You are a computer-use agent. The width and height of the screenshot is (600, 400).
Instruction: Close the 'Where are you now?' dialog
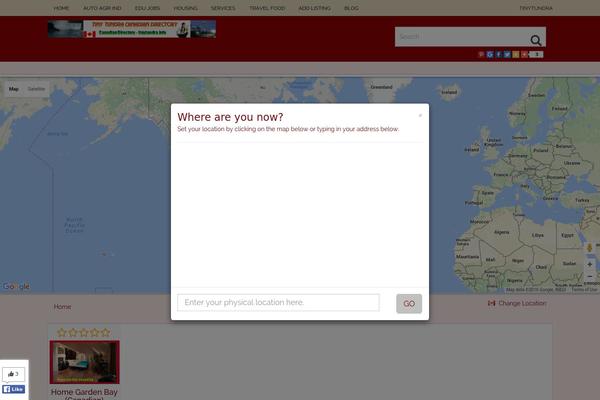420,115
